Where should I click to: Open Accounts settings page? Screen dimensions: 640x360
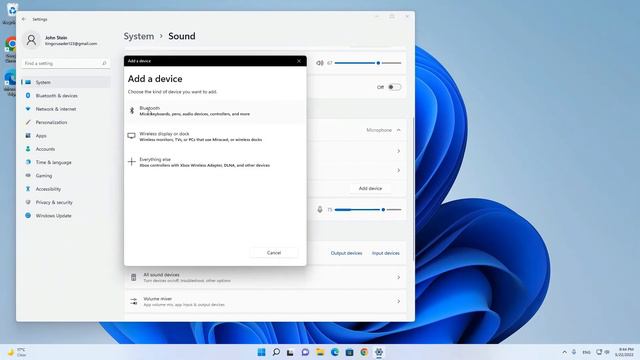click(x=66, y=149)
